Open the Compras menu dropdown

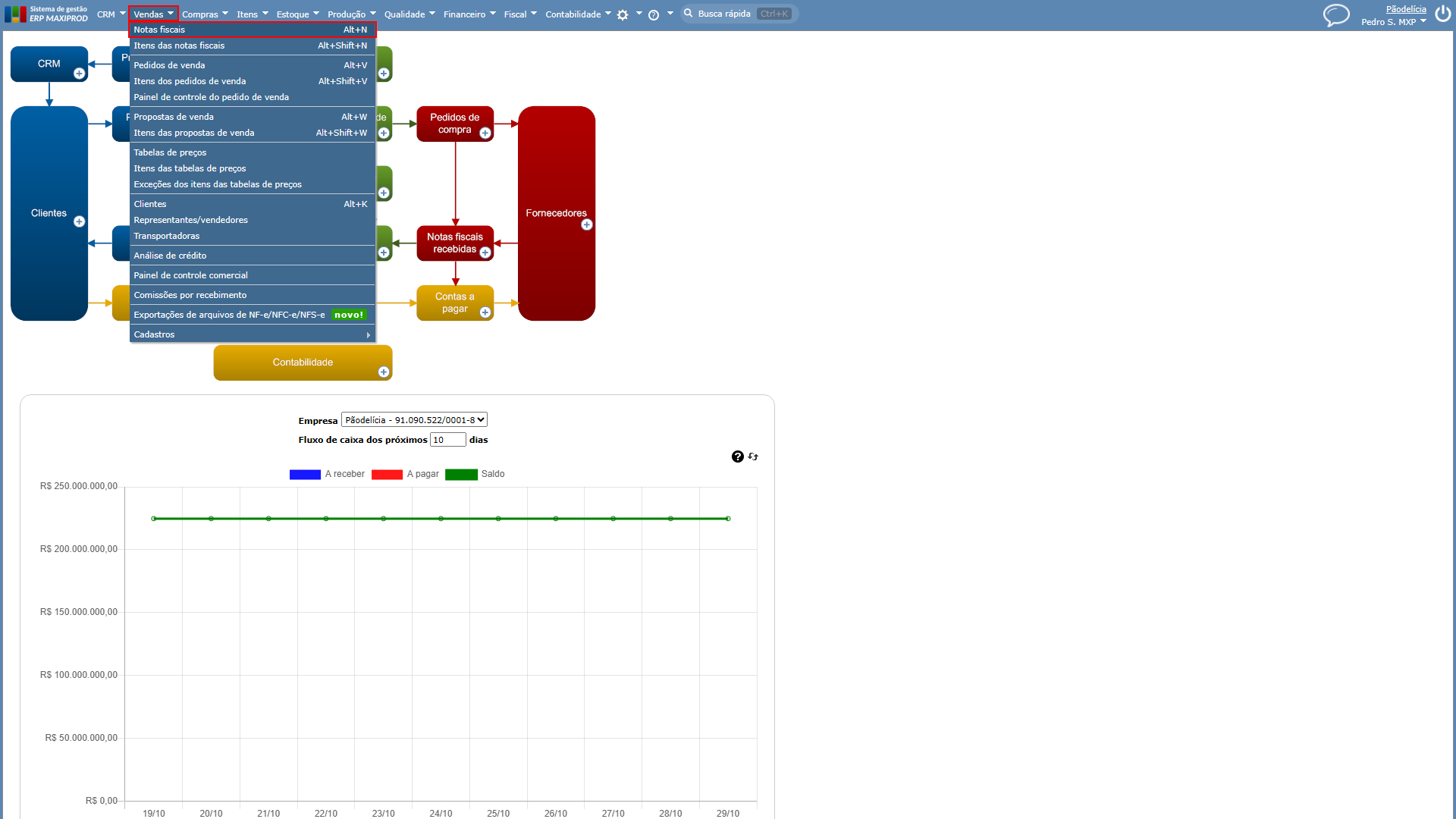tap(205, 14)
